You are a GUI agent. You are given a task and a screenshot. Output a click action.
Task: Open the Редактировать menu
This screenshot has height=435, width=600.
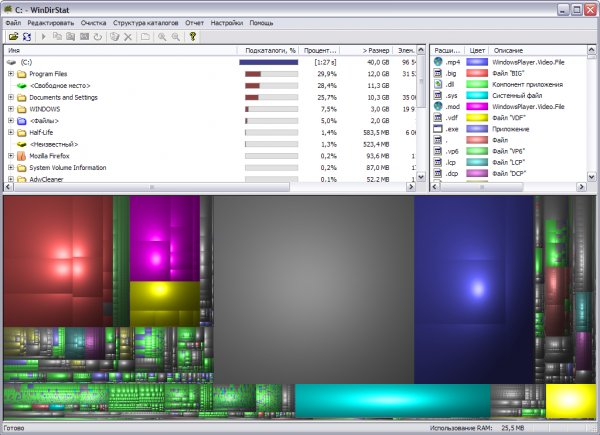51,23
